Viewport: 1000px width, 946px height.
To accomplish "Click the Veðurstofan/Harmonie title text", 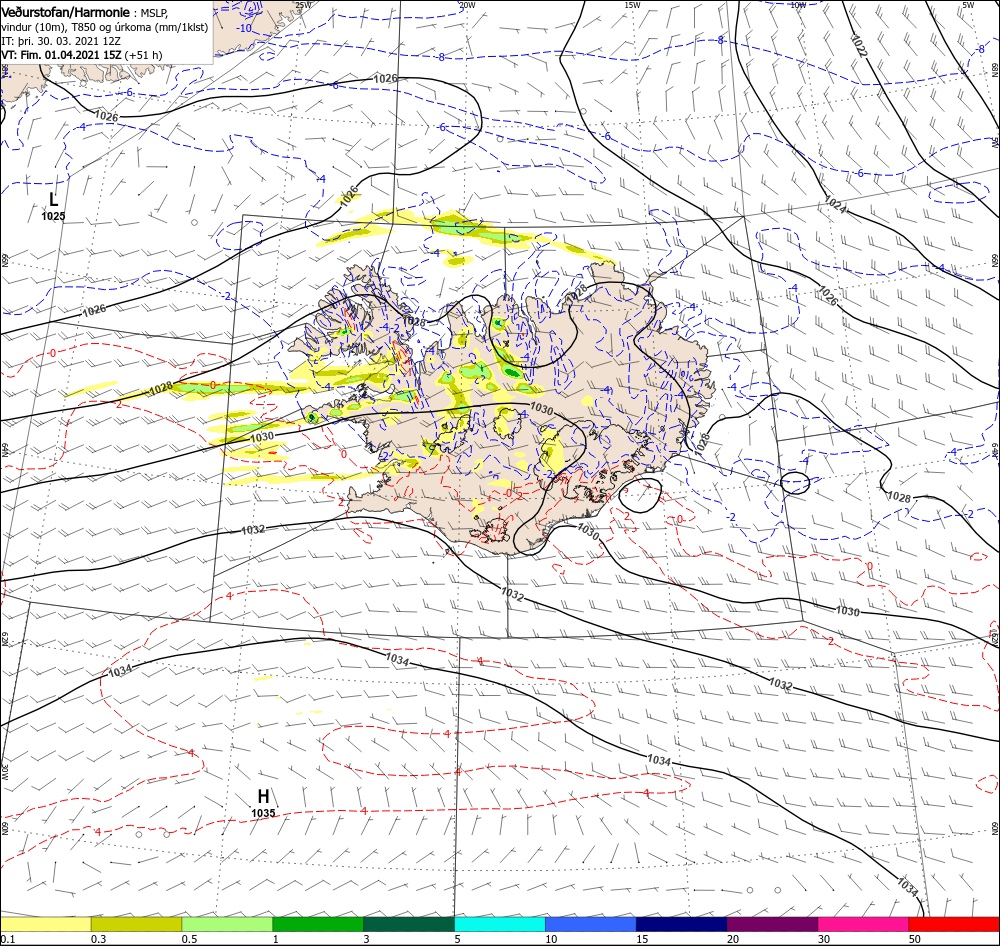I will click(x=66, y=13).
